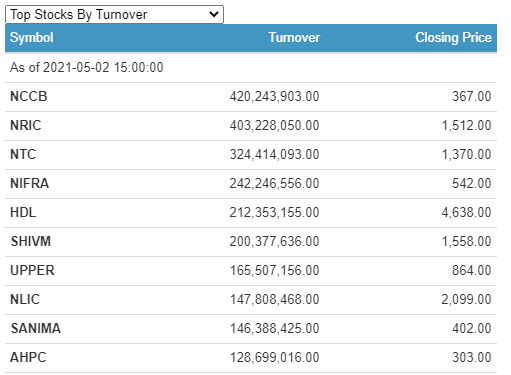511x375 pixels.
Task: Select the SANIMA stock symbol
Action: [36, 329]
